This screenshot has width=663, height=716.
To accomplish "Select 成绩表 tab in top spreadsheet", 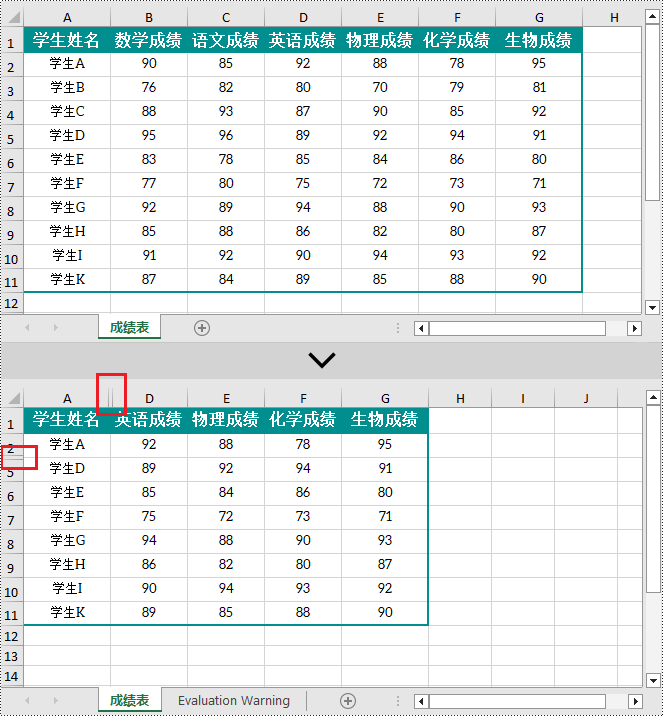I will 129,327.
